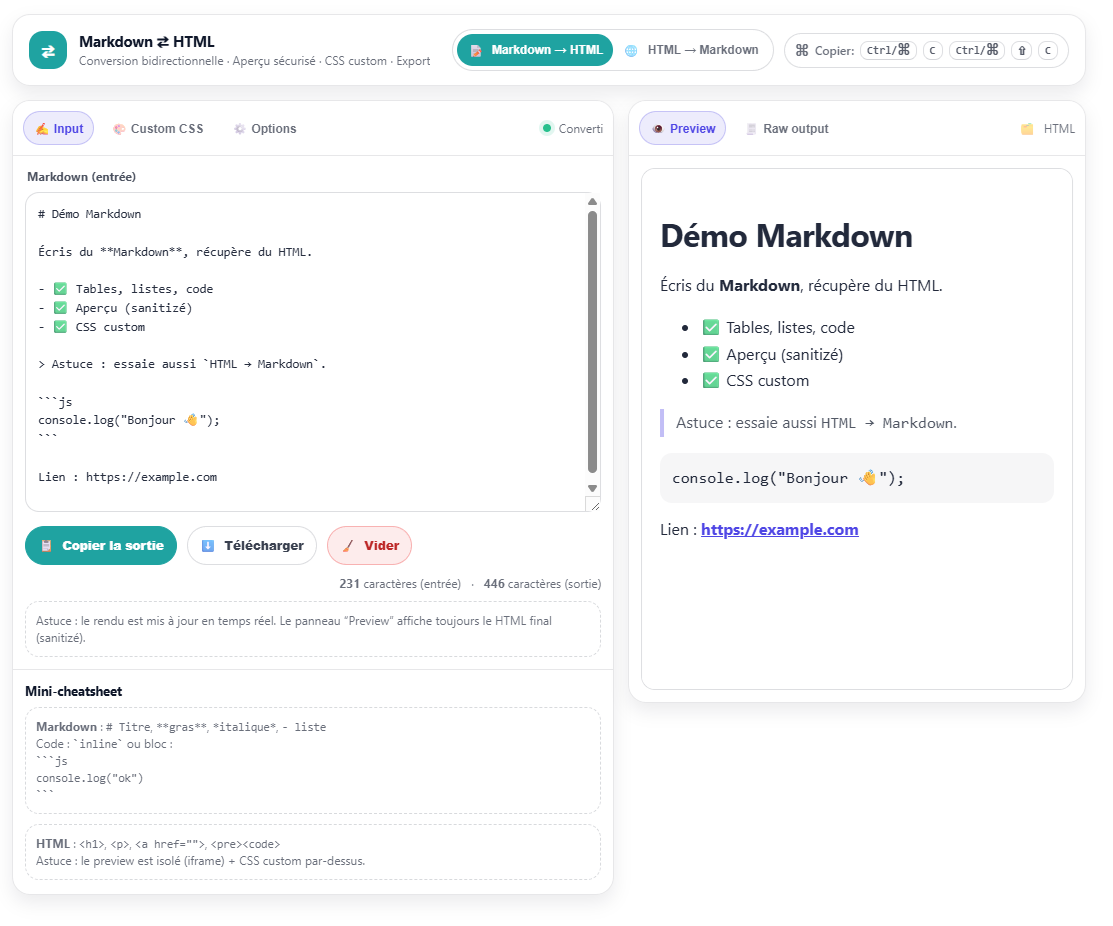Click the document icon on Raw output

[x=751, y=129]
